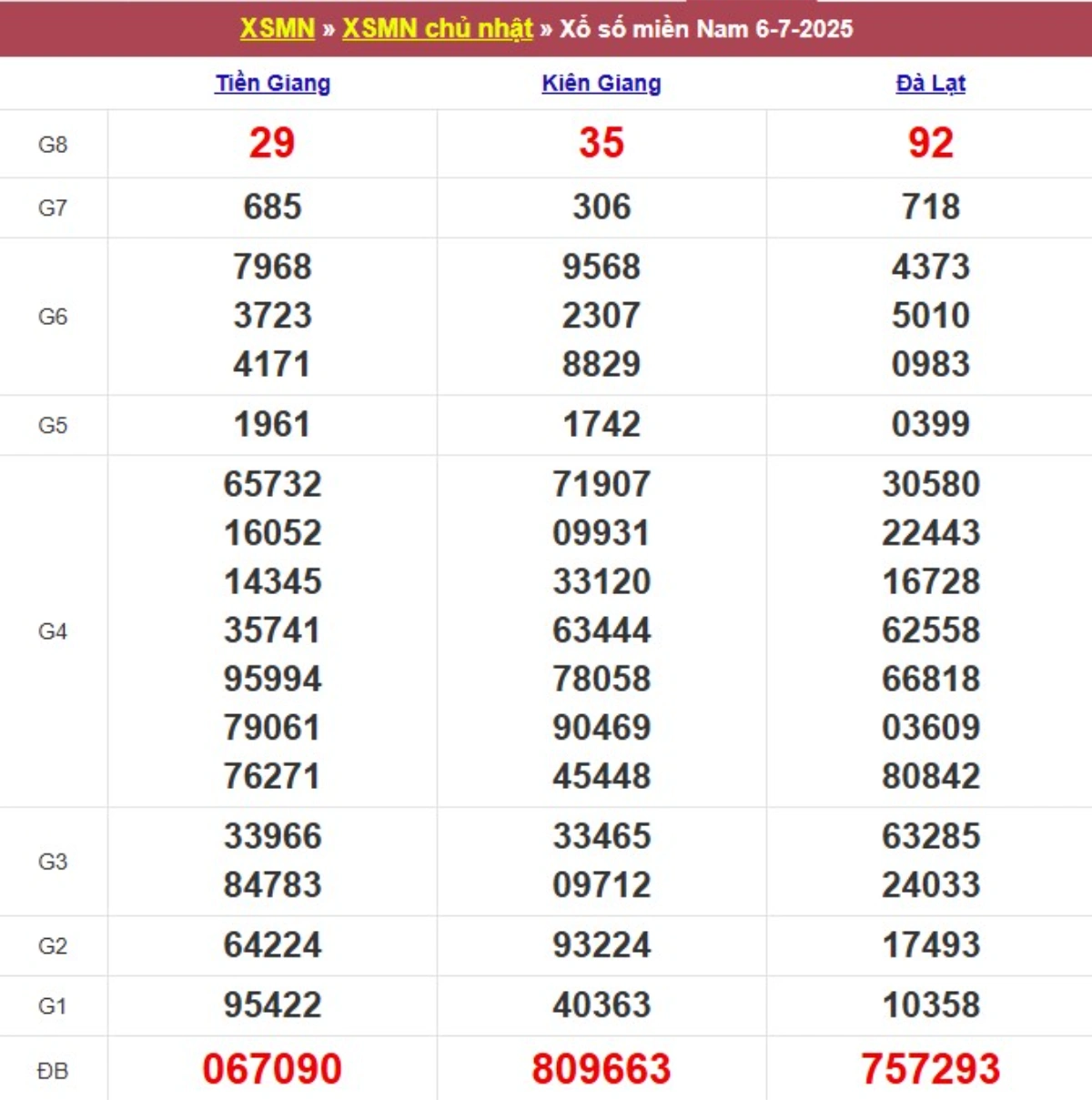Click G4 number 66818
The width and height of the screenshot is (1092, 1100).
click(x=931, y=679)
